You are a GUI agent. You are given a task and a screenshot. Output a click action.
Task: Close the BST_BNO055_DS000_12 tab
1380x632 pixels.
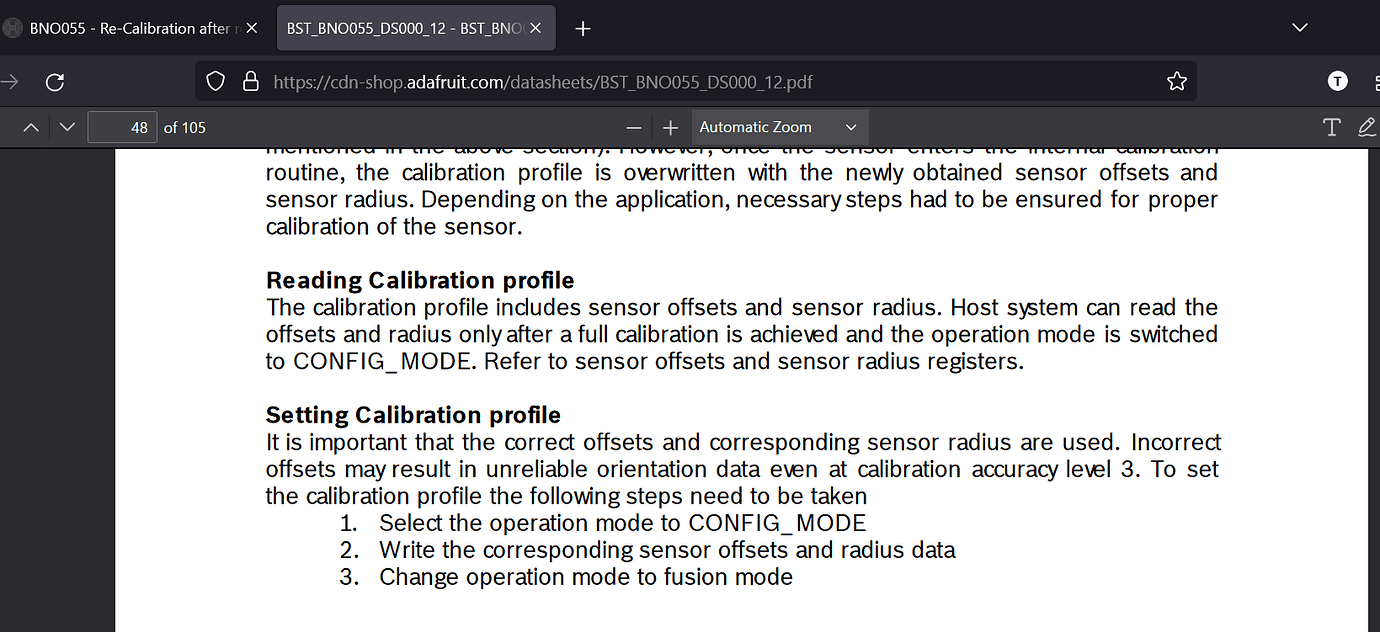pos(535,28)
